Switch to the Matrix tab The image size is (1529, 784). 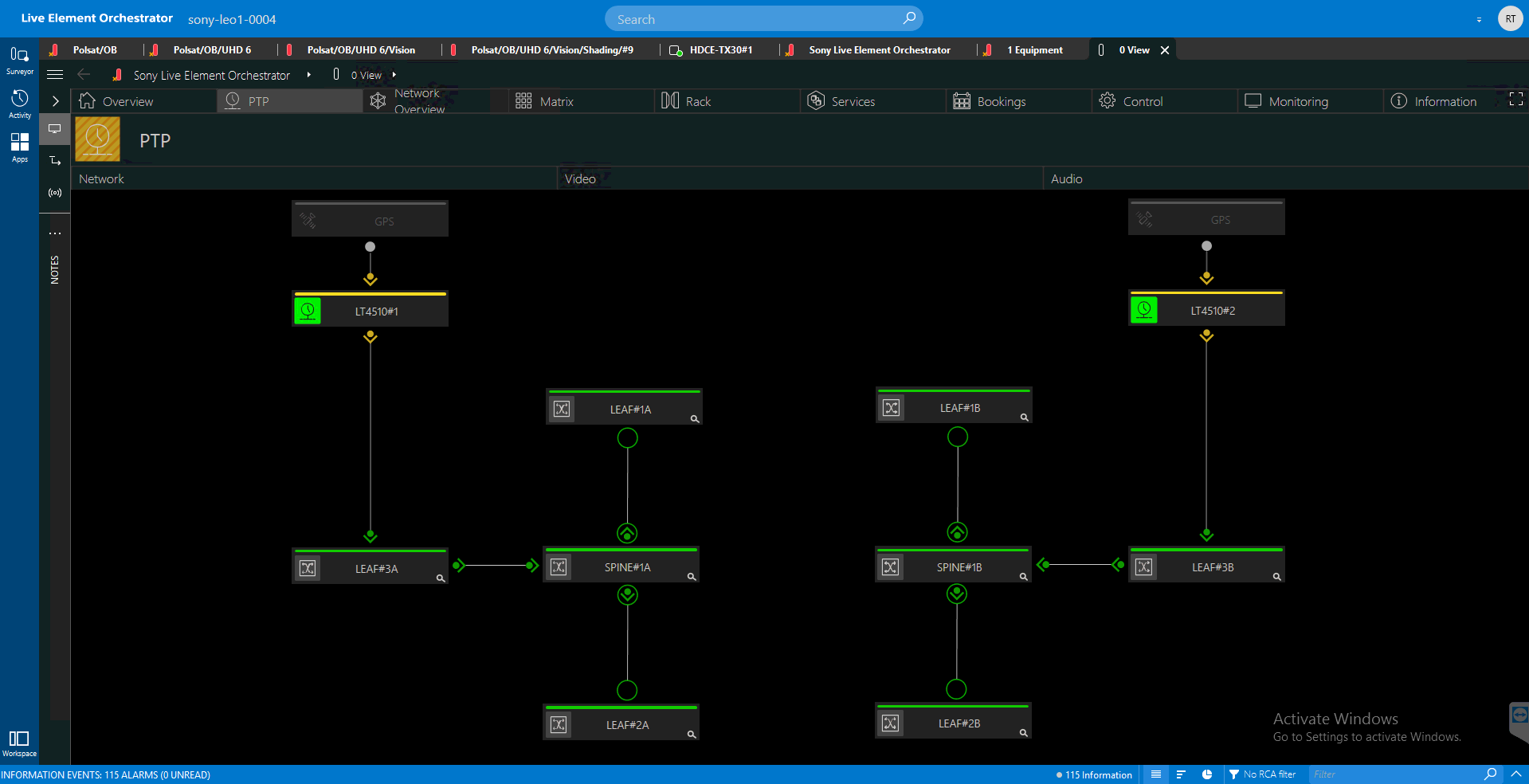pos(581,101)
